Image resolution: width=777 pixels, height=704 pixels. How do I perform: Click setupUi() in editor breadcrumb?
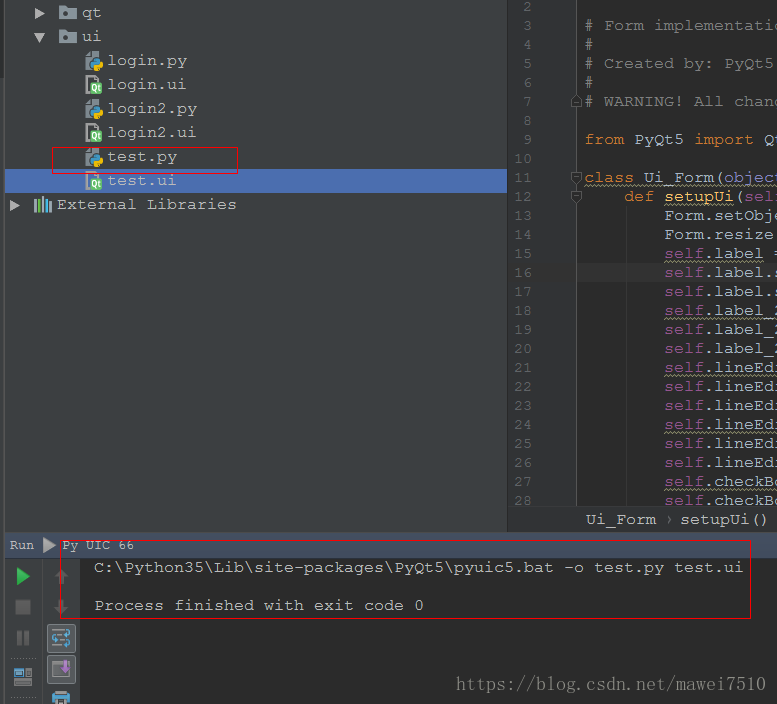click(723, 520)
